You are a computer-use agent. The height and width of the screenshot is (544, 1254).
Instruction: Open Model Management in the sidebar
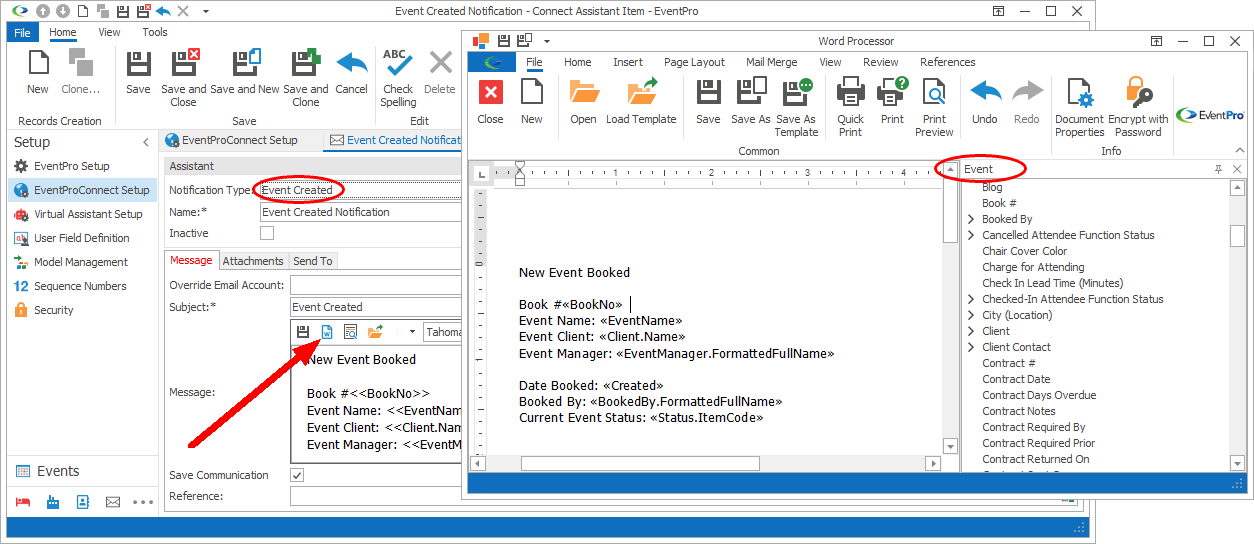point(81,262)
